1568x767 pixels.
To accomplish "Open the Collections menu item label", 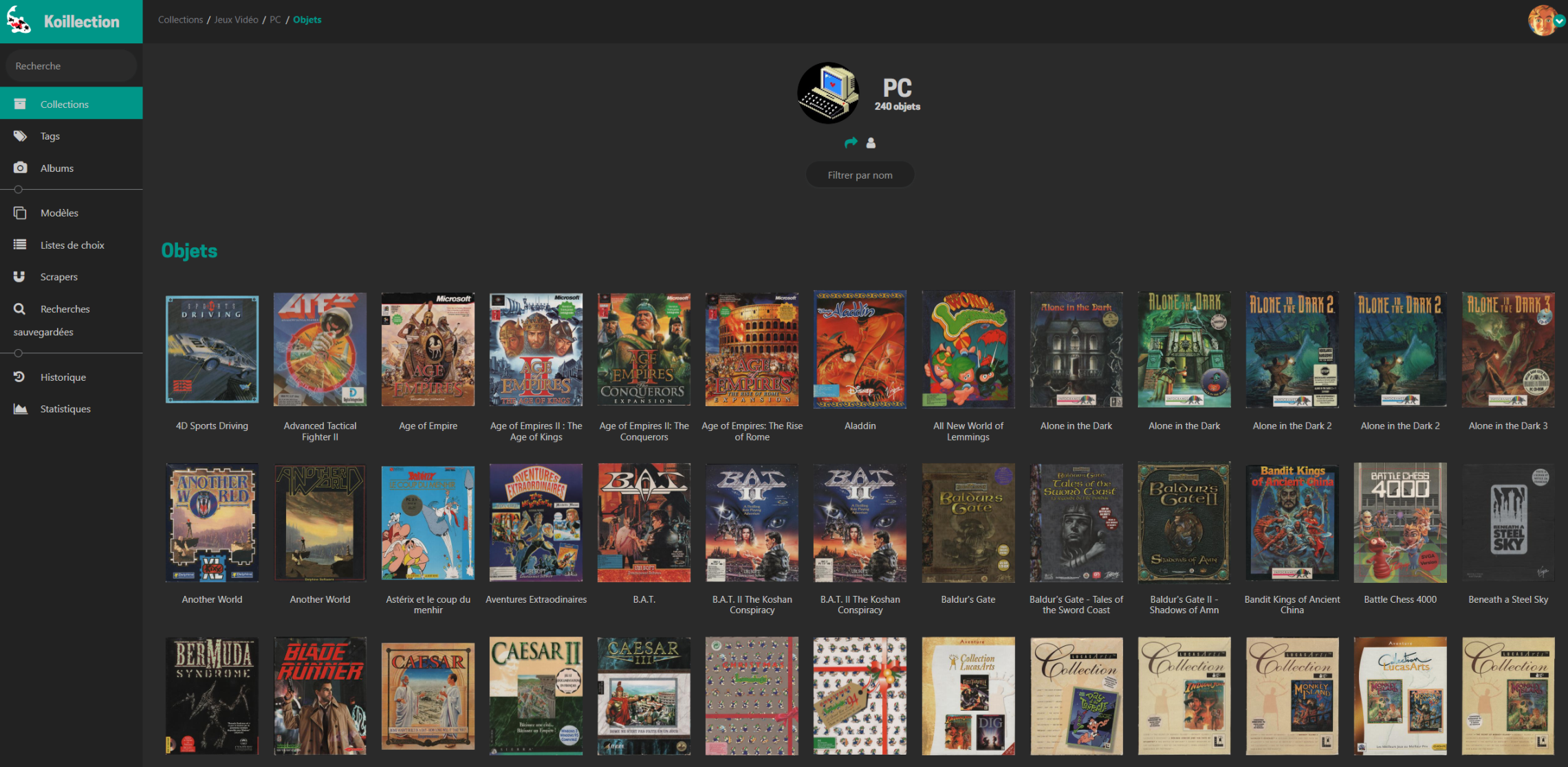I will click(x=65, y=104).
